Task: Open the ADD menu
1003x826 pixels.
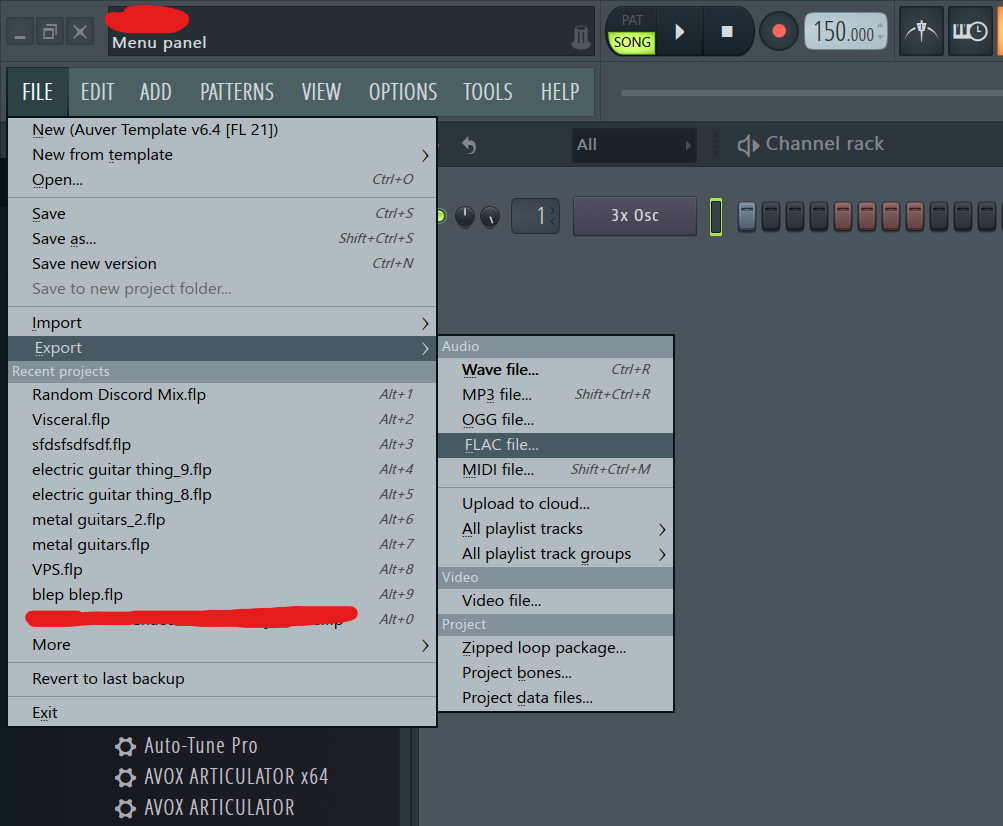Action: click(155, 92)
